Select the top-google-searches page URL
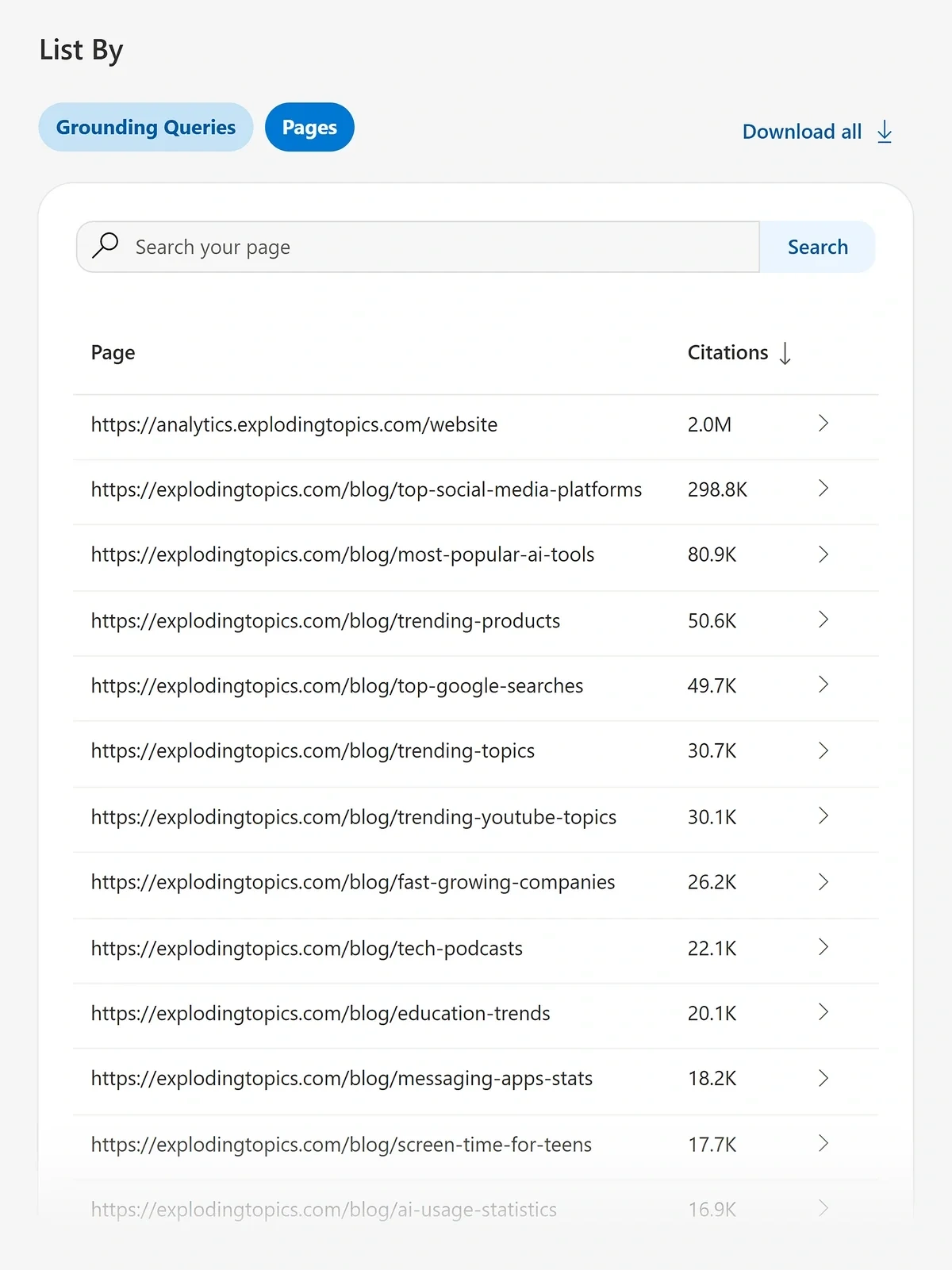This screenshot has width=952, height=1270. point(337,686)
